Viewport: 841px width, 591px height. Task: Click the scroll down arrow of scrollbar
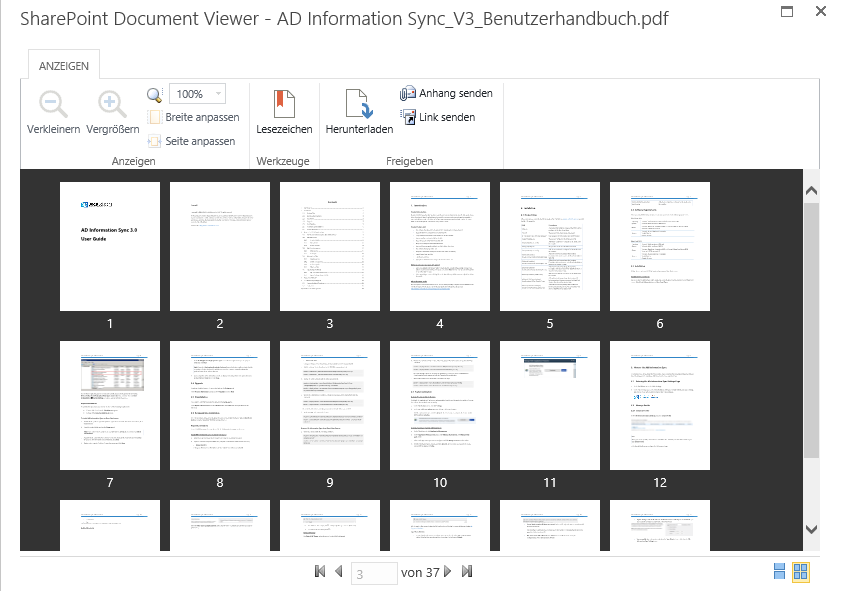[812, 529]
